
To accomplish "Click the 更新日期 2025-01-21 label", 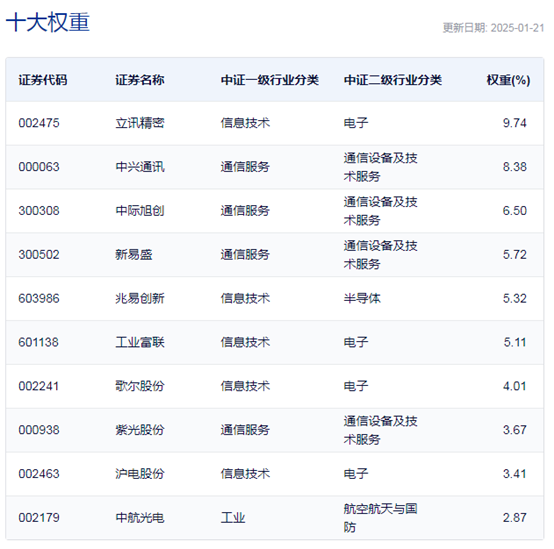I will tap(493, 28).
